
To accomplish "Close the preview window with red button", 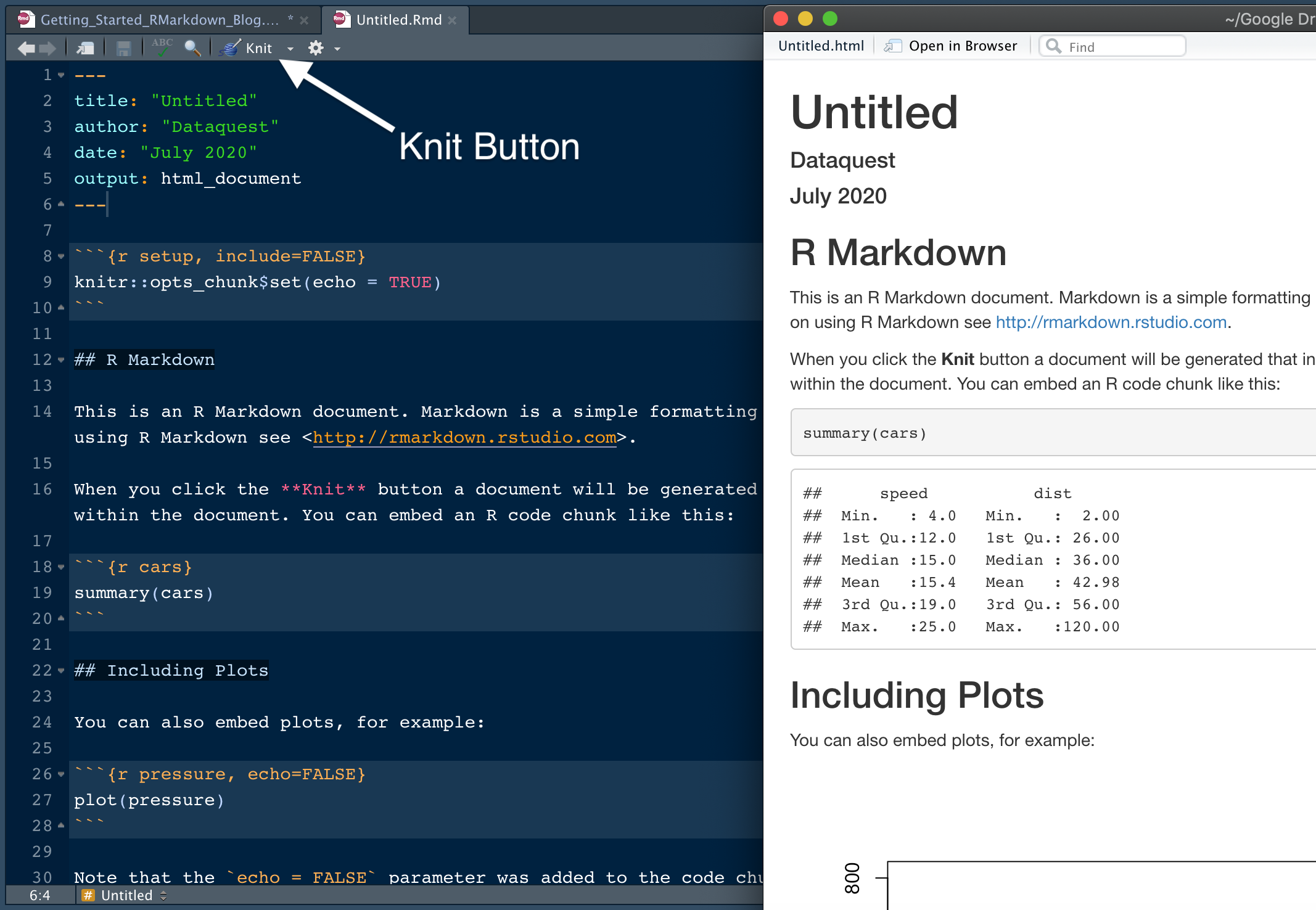I will (781, 18).
